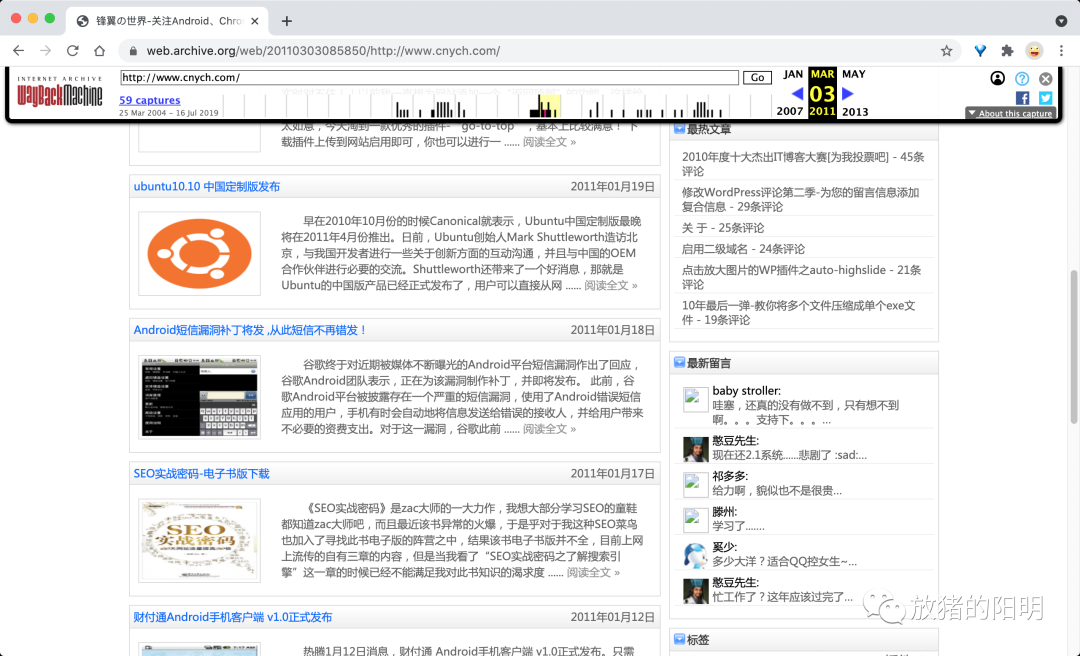Click highlighted 2011 timeline section
The width and height of the screenshot is (1080, 656).
coord(545,106)
